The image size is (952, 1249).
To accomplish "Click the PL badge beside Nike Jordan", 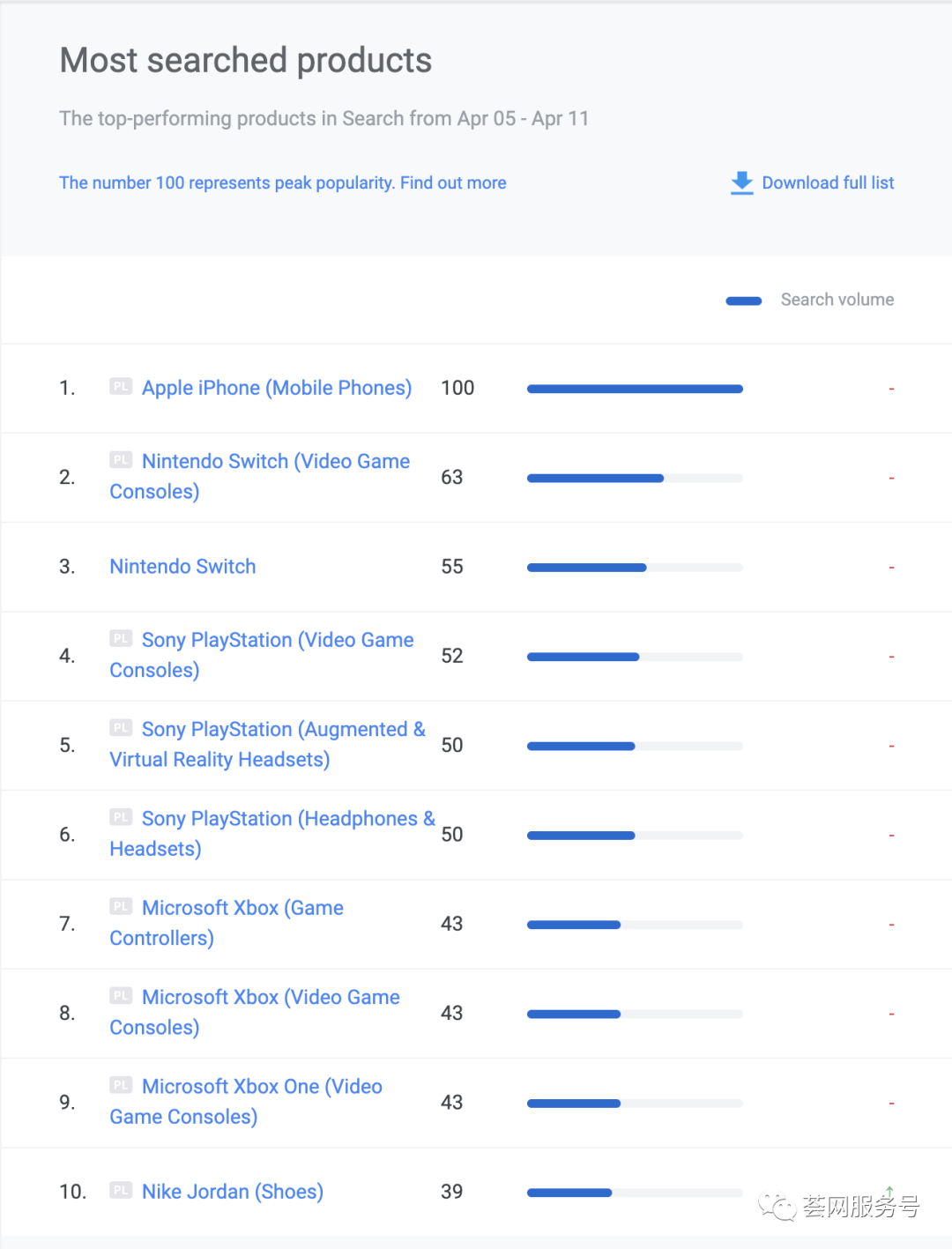I will pyautogui.click(x=121, y=1190).
